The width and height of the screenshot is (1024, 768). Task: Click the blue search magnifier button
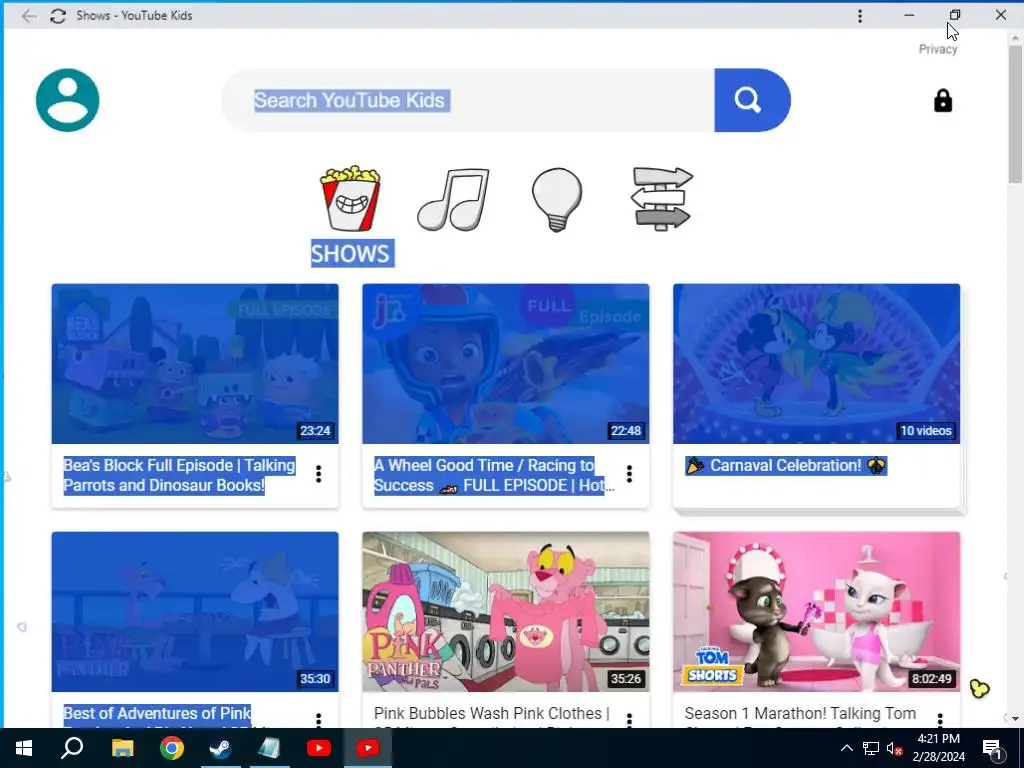[752, 100]
